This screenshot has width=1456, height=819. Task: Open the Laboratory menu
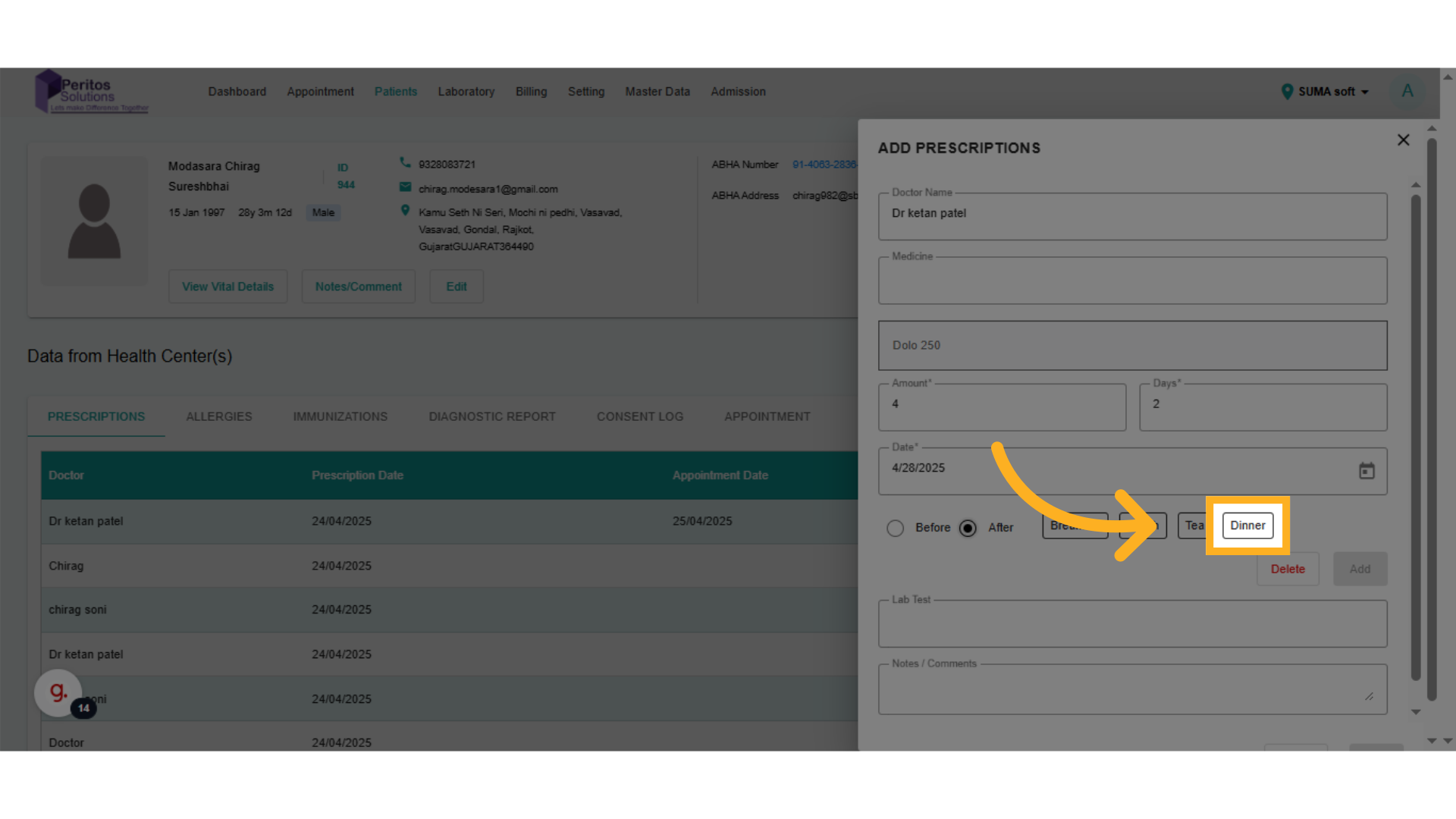pos(466,92)
